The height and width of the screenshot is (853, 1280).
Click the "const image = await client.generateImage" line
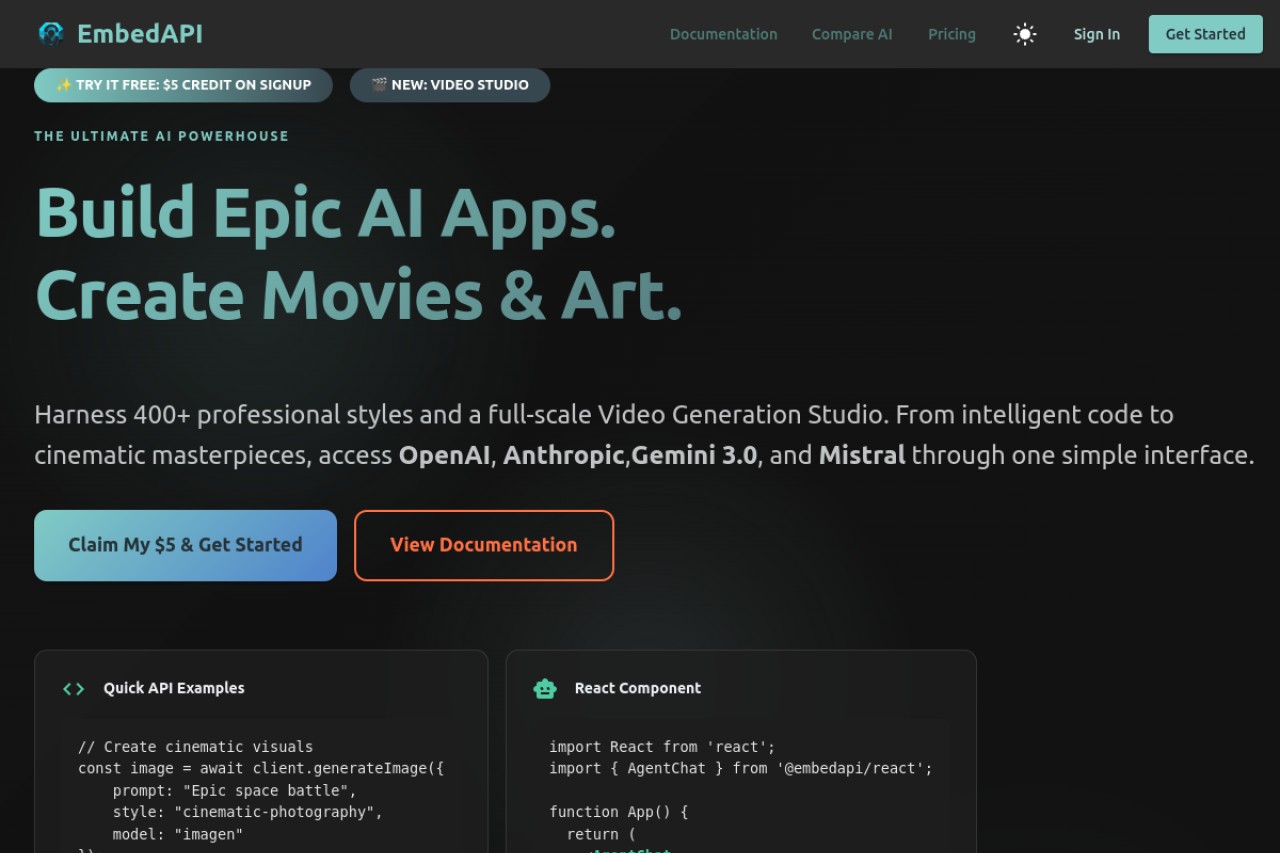pyautogui.click(x=261, y=768)
